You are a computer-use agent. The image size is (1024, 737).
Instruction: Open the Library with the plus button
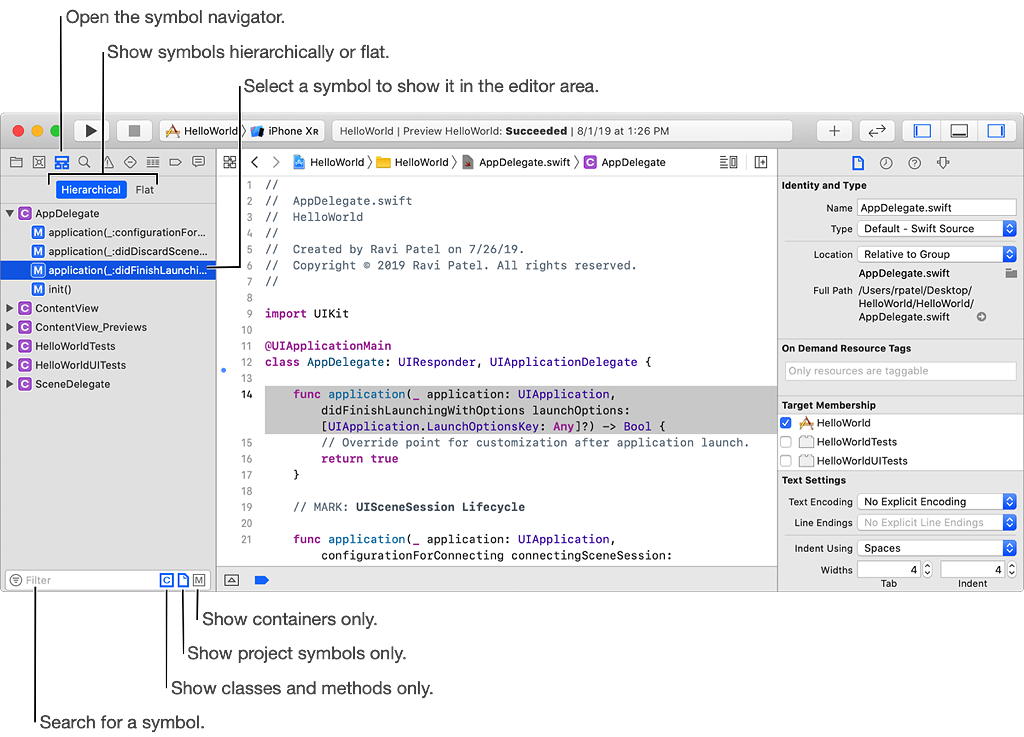tap(834, 131)
